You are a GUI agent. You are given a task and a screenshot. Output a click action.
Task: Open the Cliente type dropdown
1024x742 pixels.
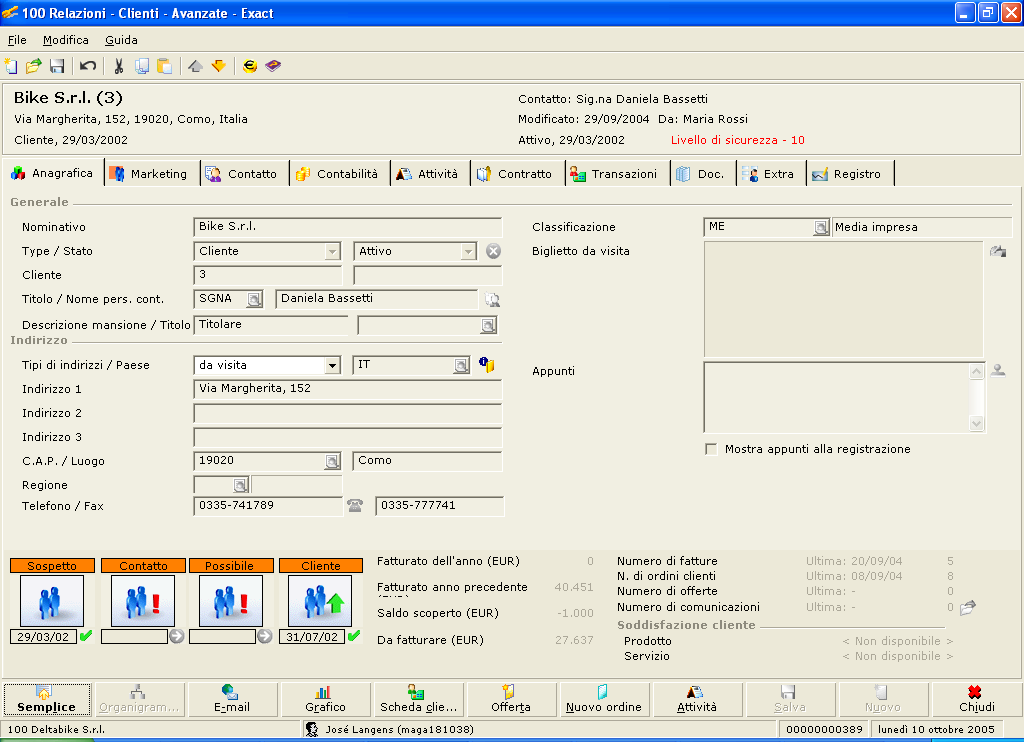click(332, 251)
